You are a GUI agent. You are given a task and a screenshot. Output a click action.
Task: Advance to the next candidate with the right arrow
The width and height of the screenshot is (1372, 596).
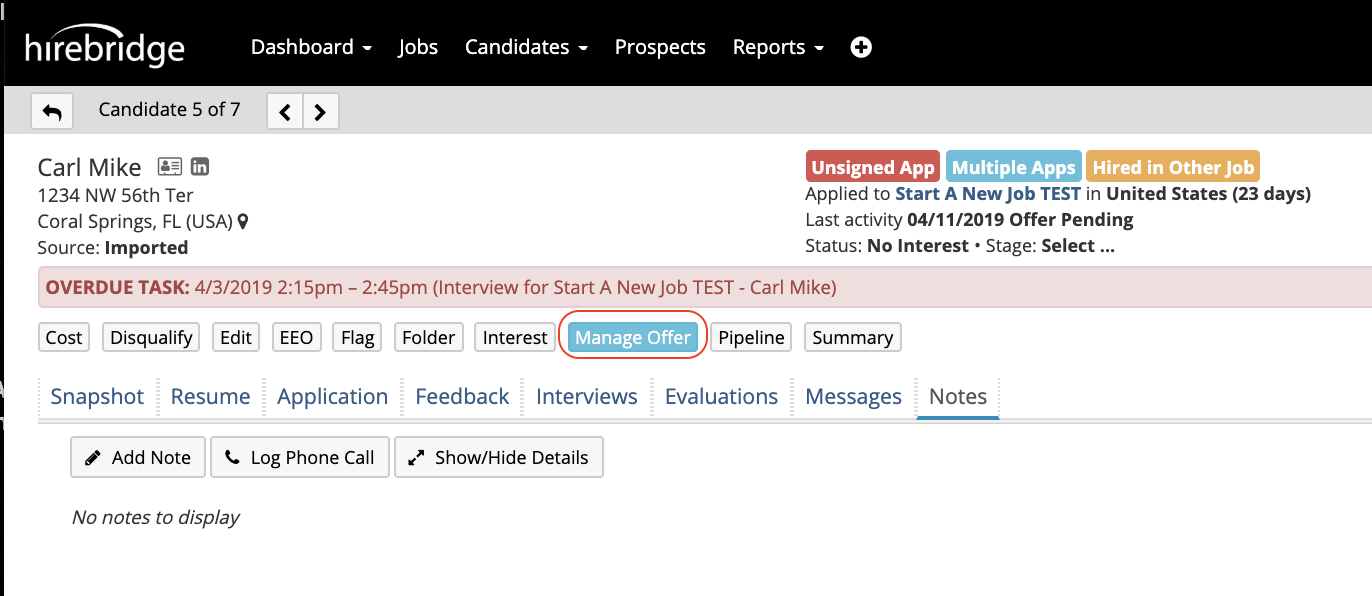tap(320, 111)
